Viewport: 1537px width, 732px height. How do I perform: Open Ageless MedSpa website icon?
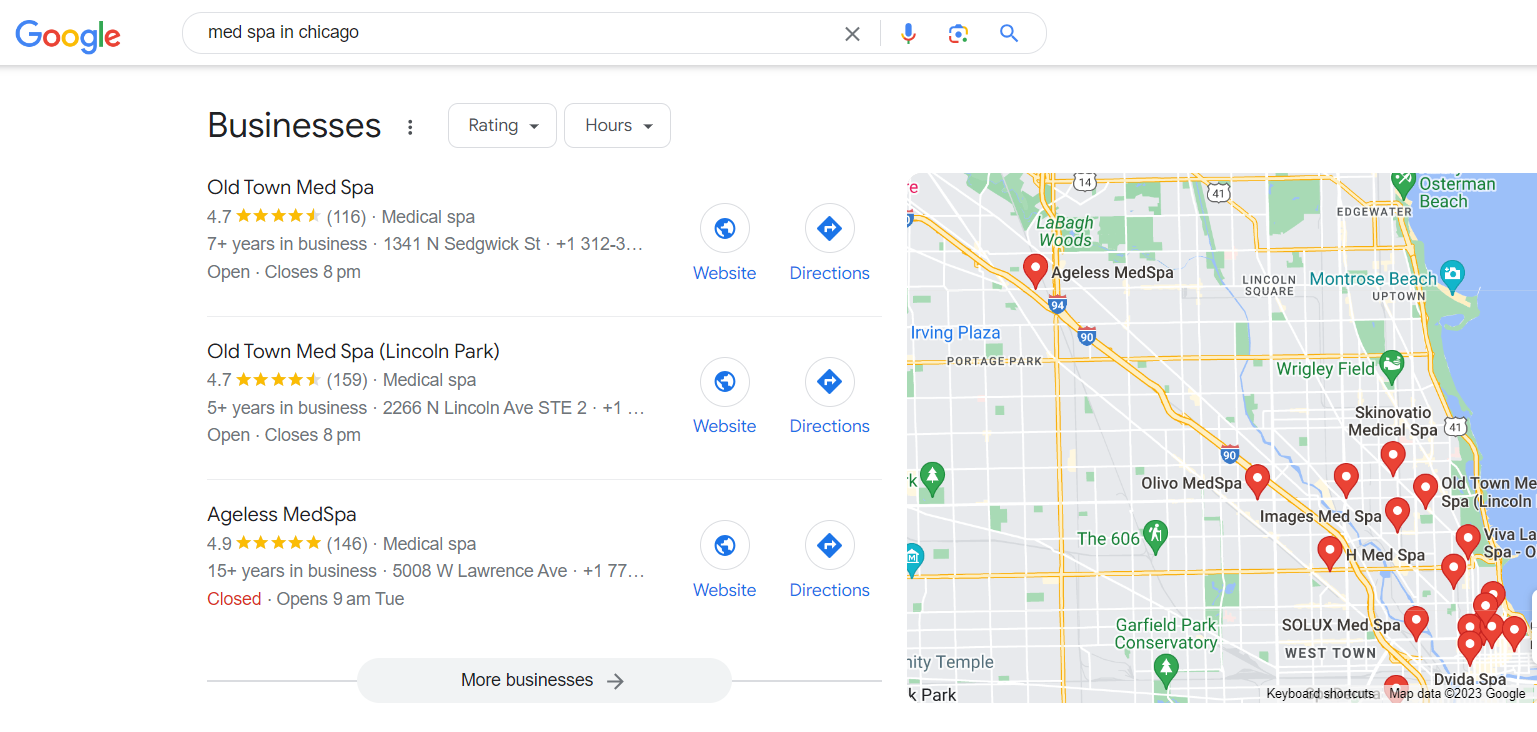[725, 546]
